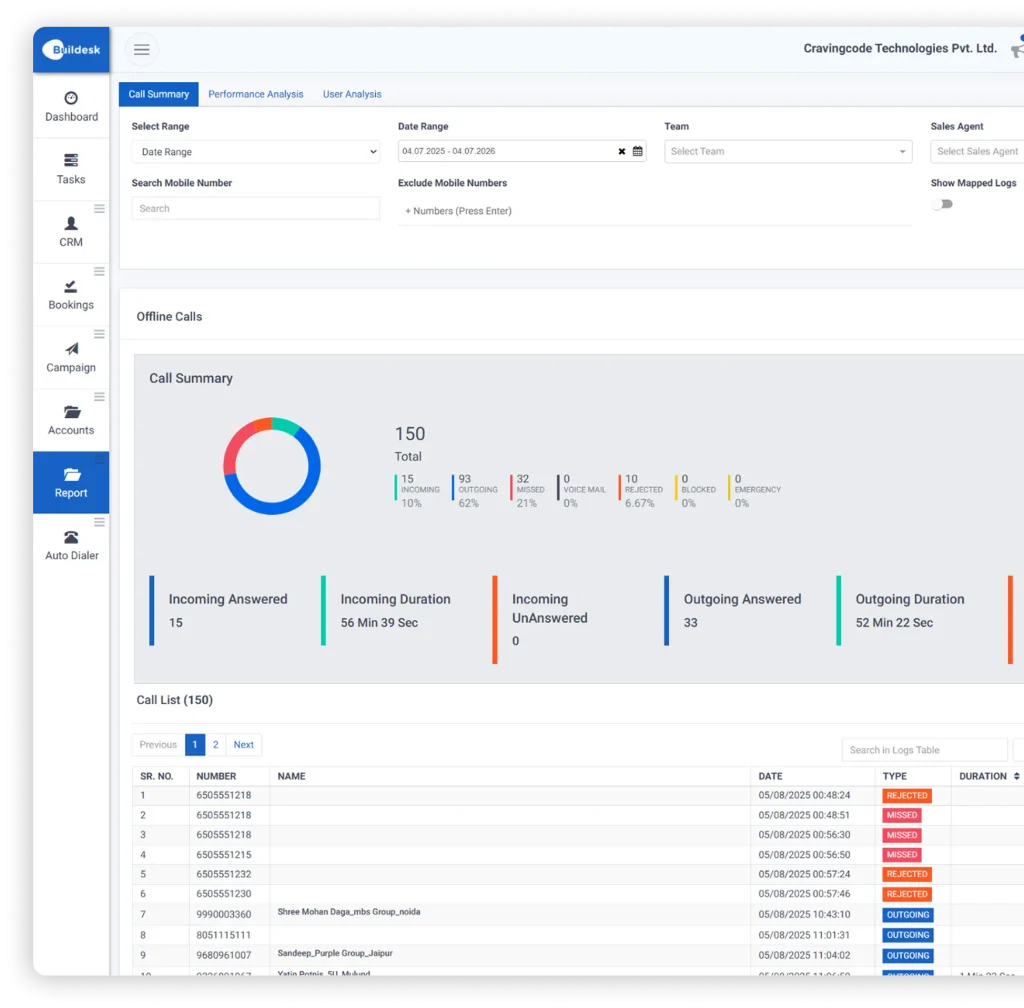Viewport: 1024px width, 1008px height.
Task: Switch to the User Analysis tab
Action: tap(352, 94)
